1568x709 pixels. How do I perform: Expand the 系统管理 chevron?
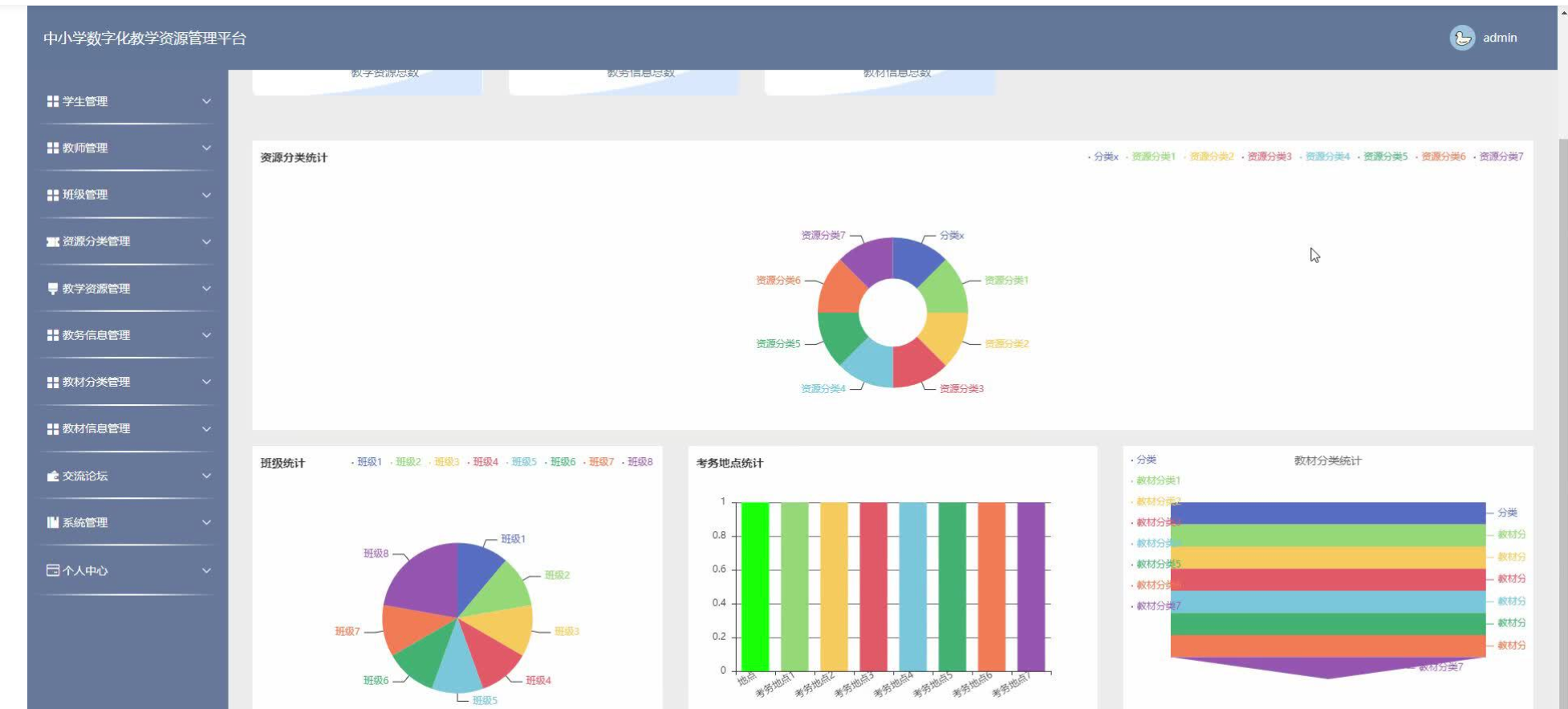tap(206, 522)
